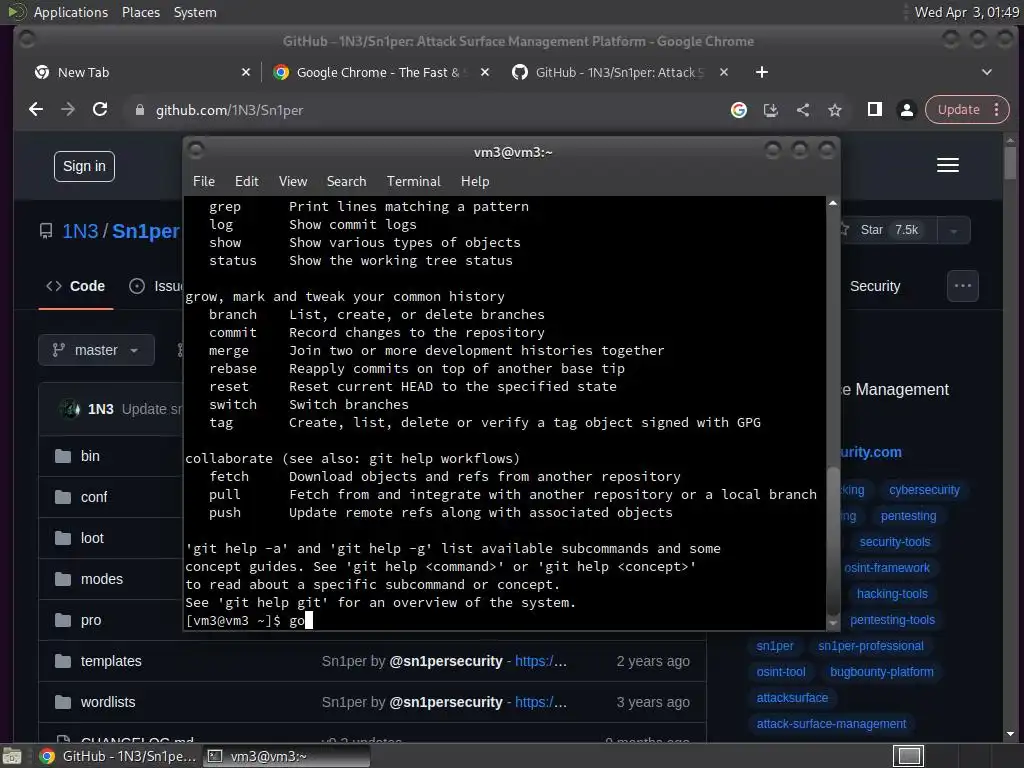This screenshot has width=1024, height=768.
Task: Click the hacking-tools topic tag
Action: [892, 594]
